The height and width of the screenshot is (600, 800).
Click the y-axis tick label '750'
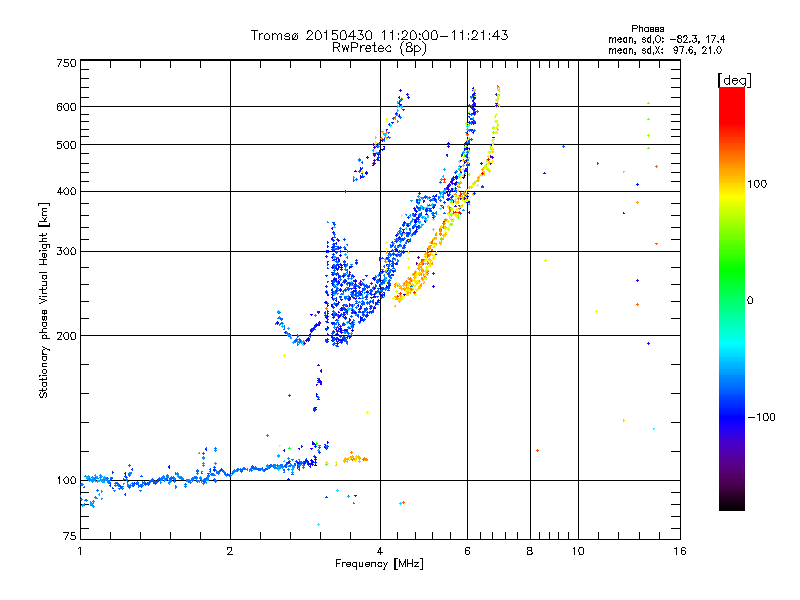coord(67,63)
